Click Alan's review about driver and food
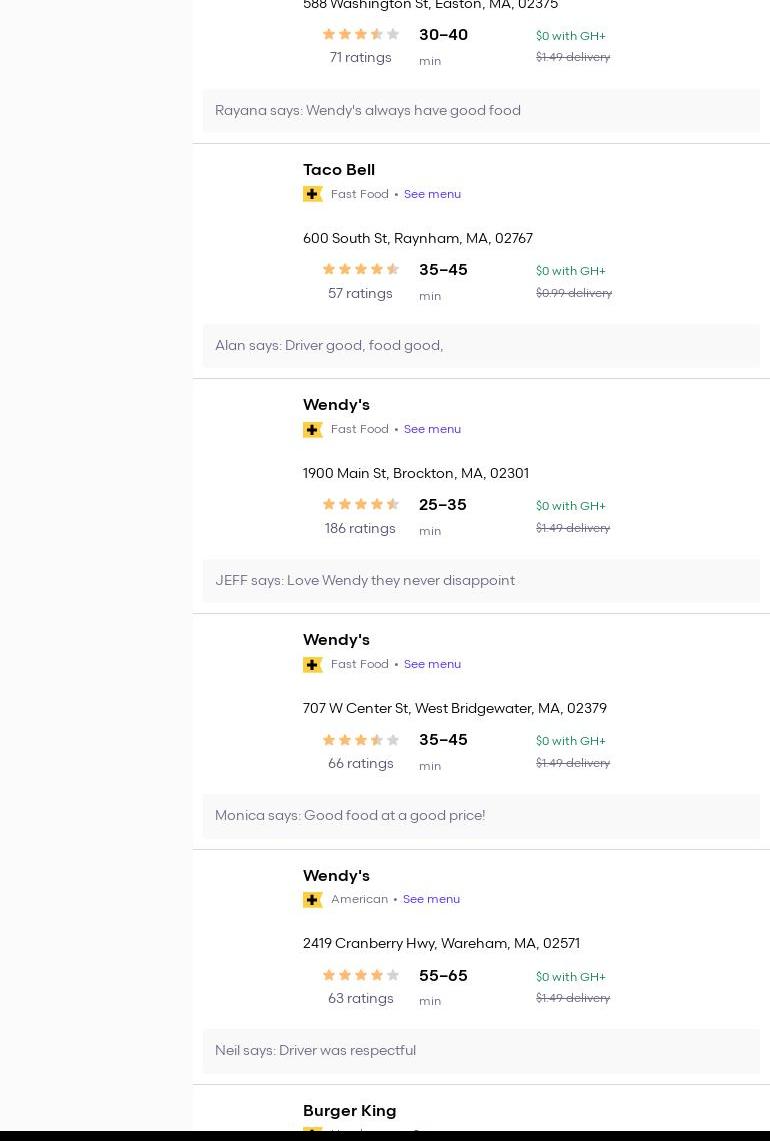Viewport: 770px width, 1141px height. [x=329, y=346]
